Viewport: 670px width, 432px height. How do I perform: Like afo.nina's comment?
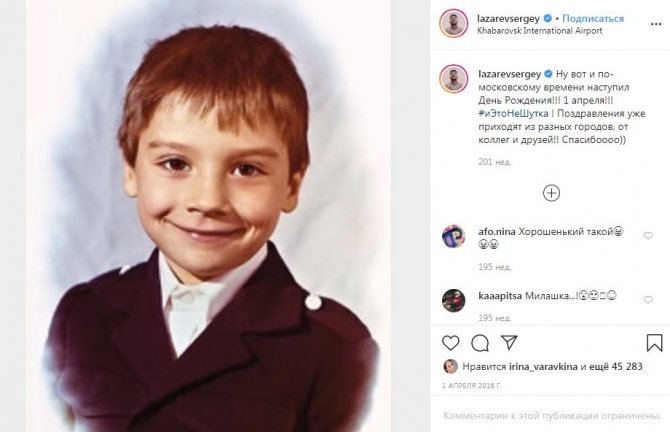[647, 236]
